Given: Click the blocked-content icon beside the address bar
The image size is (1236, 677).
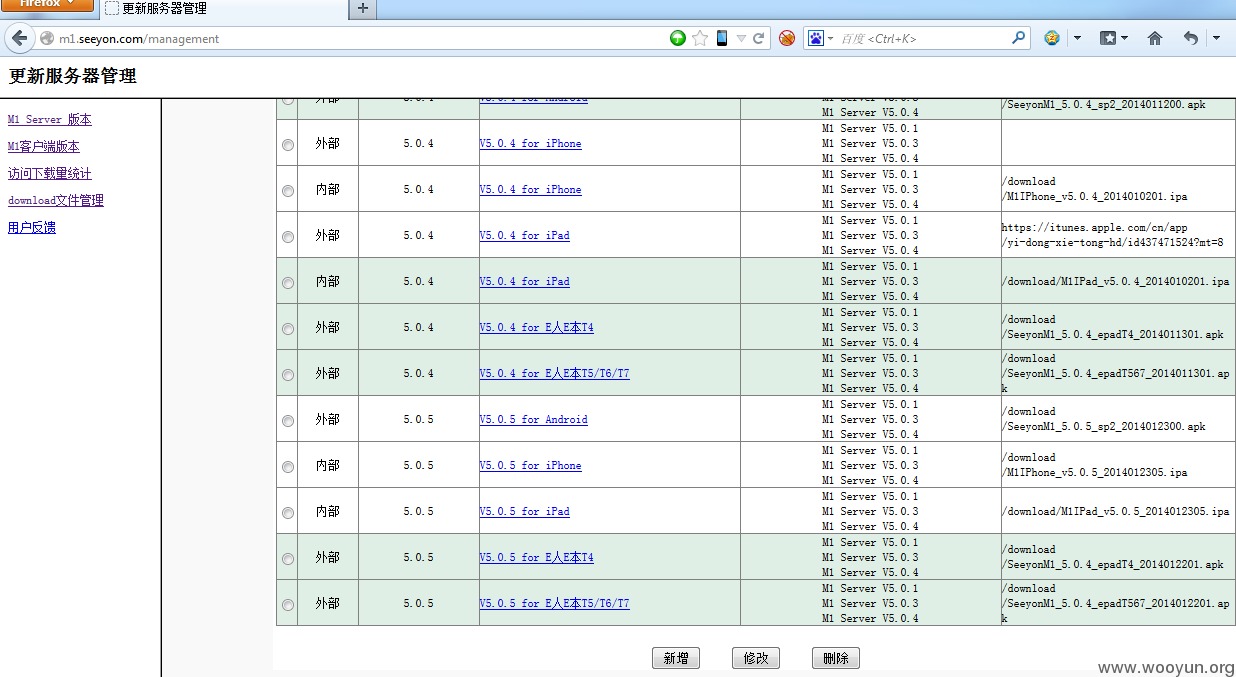Looking at the screenshot, I should [787, 38].
